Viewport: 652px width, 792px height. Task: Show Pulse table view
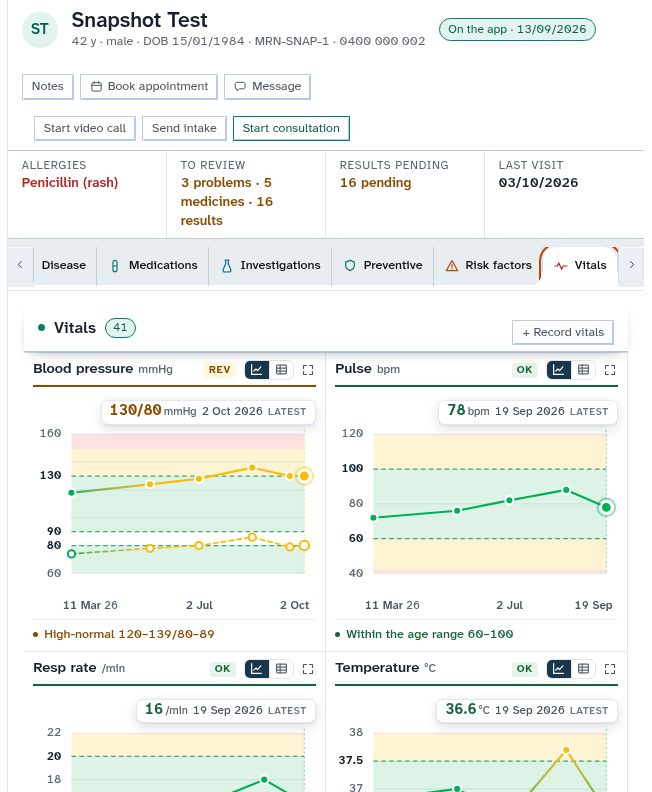click(583, 370)
